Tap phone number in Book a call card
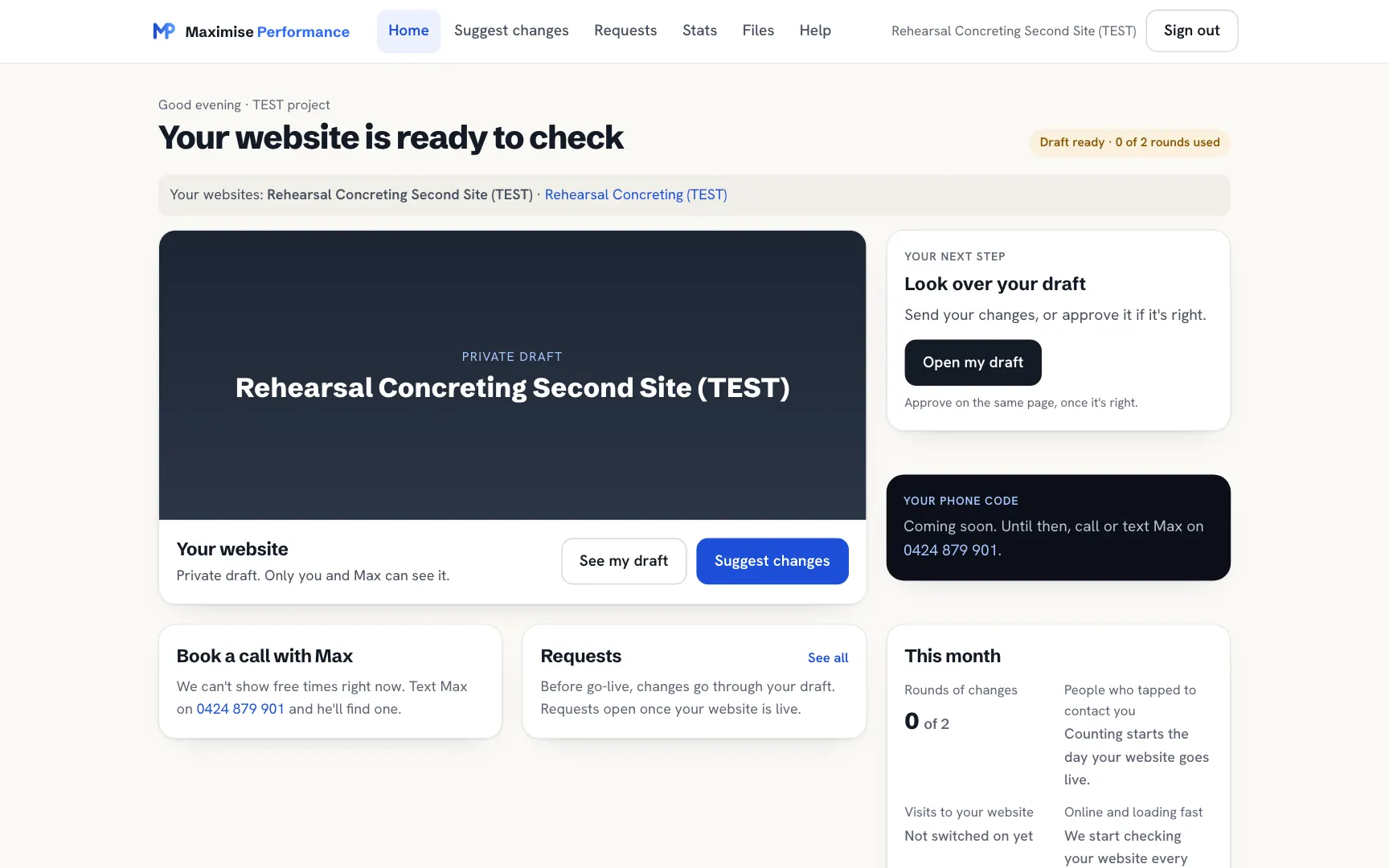This screenshot has height=868, width=1389. pyautogui.click(x=240, y=709)
